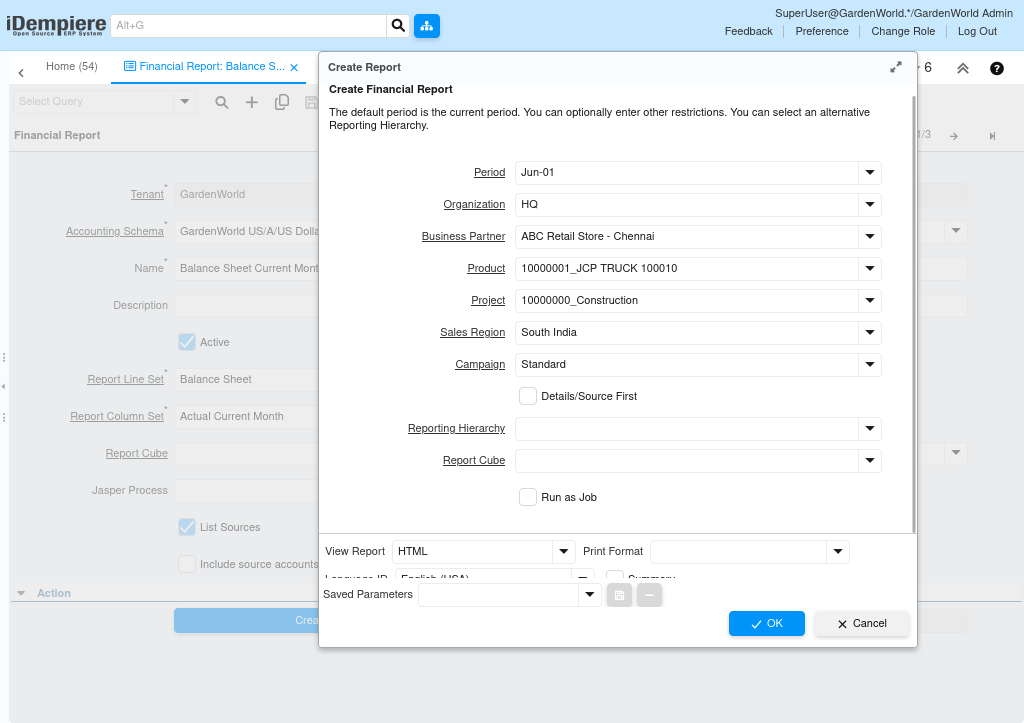This screenshot has height=723, width=1024.
Task: Jump to last record icon
Action: [992, 136]
